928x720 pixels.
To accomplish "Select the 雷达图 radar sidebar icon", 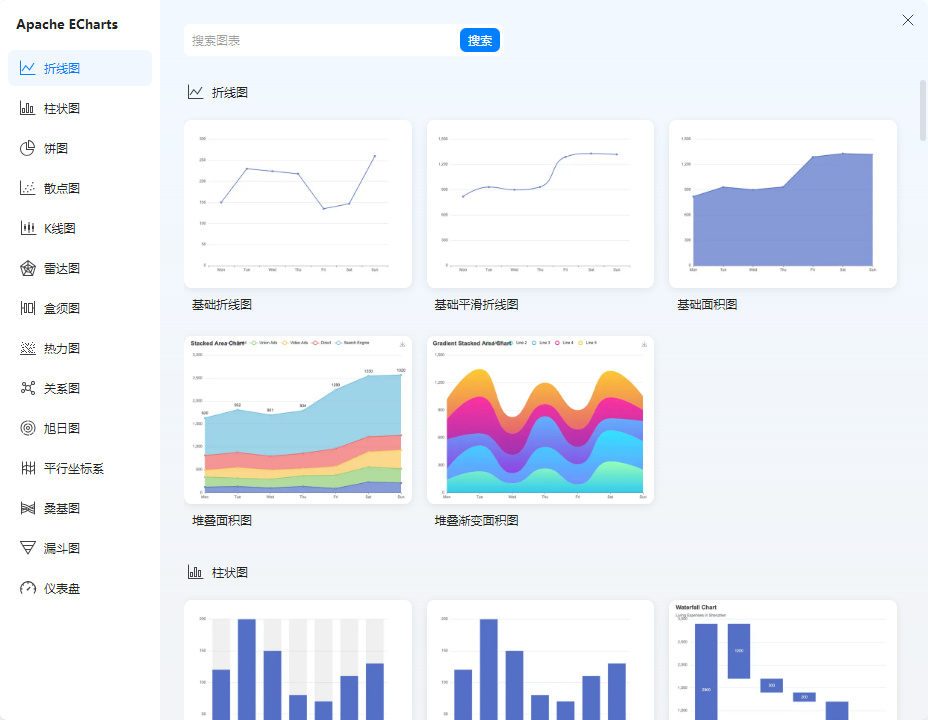I will (27, 268).
